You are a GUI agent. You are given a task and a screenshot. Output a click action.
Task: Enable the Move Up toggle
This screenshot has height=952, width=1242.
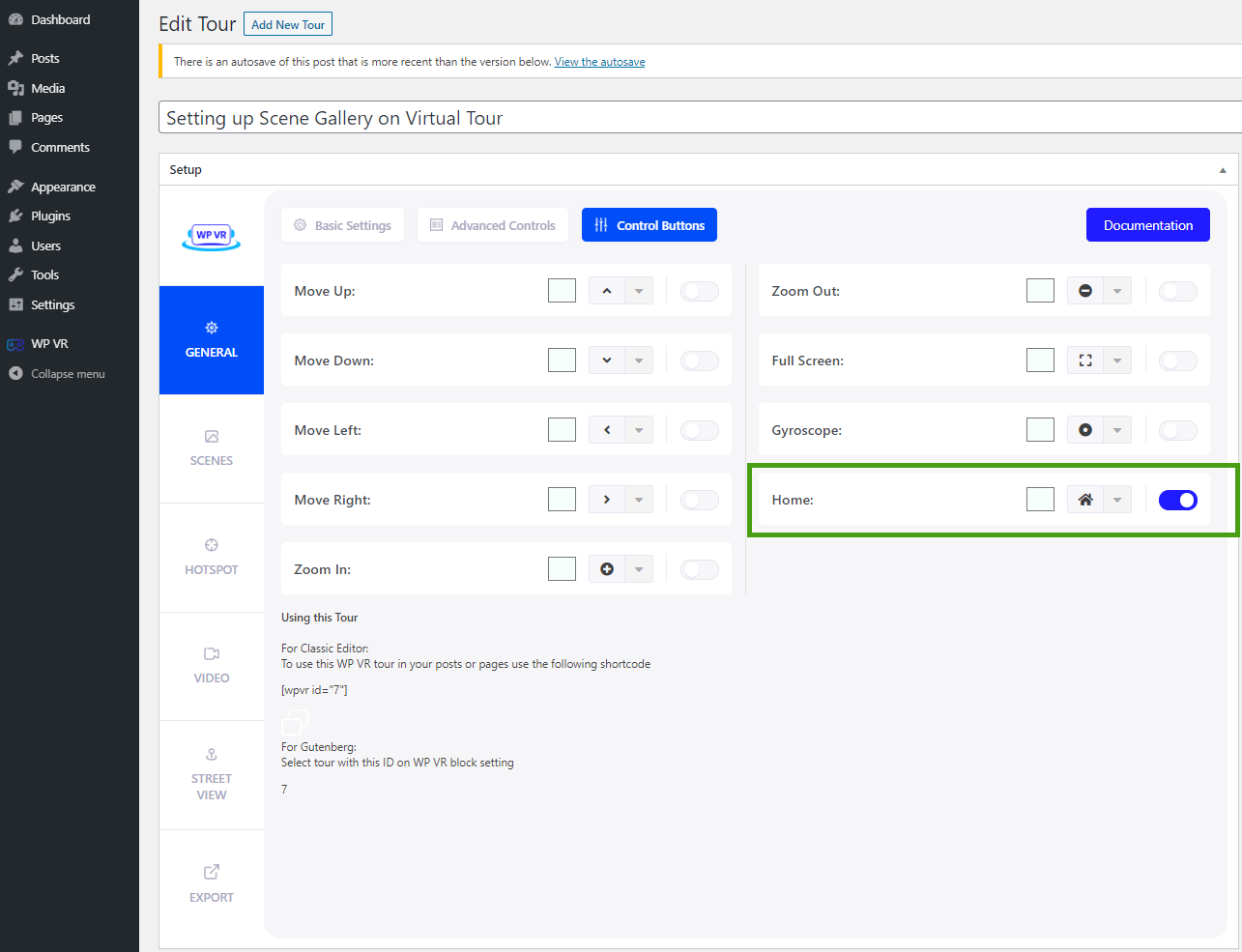[700, 291]
